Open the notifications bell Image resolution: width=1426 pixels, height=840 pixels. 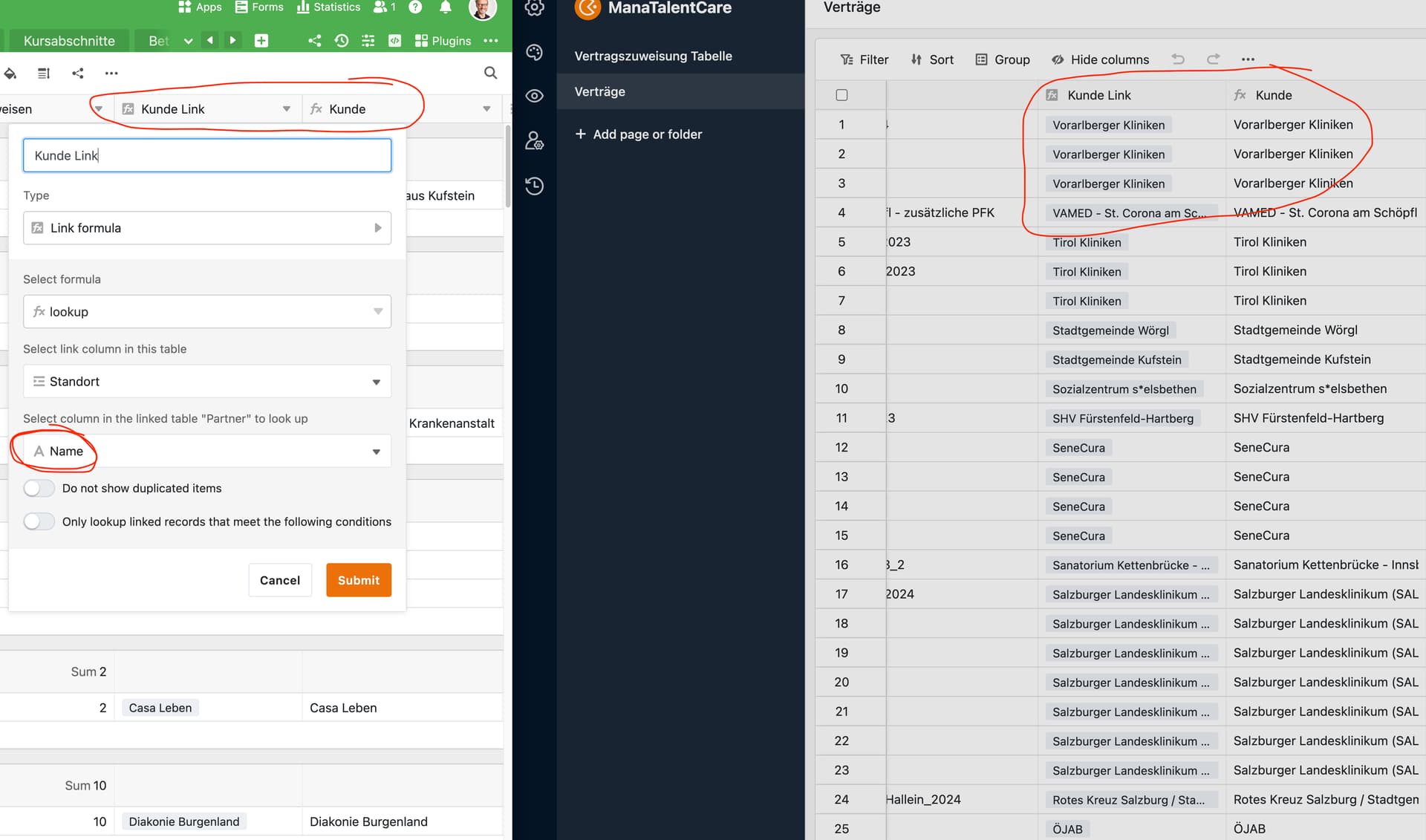pyautogui.click(x=445, y=7)
